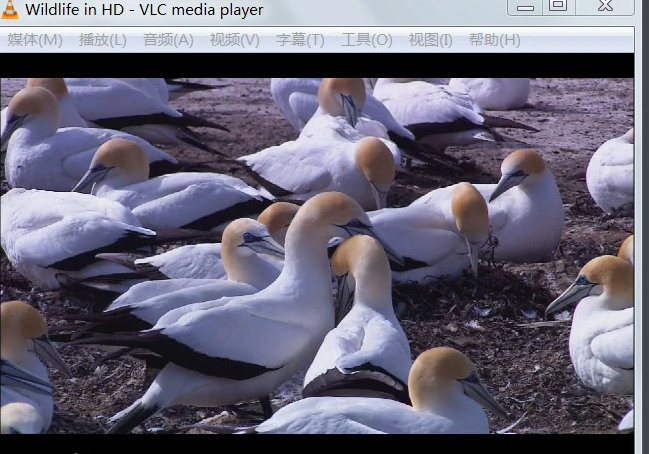Click the VLC cone icon in title bar
This screenshot has width=649, height=454.
coord(10,9)
